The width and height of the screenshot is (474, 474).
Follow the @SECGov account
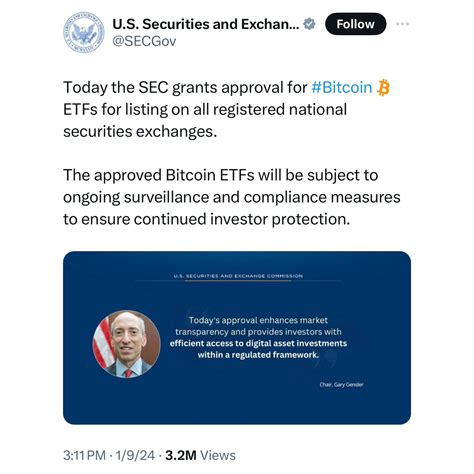click(355, 24)
